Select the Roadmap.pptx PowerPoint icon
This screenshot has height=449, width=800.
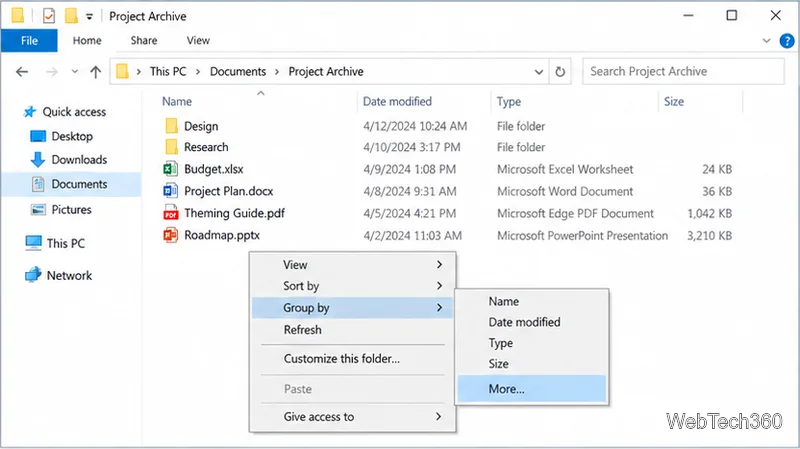[170, 235]
